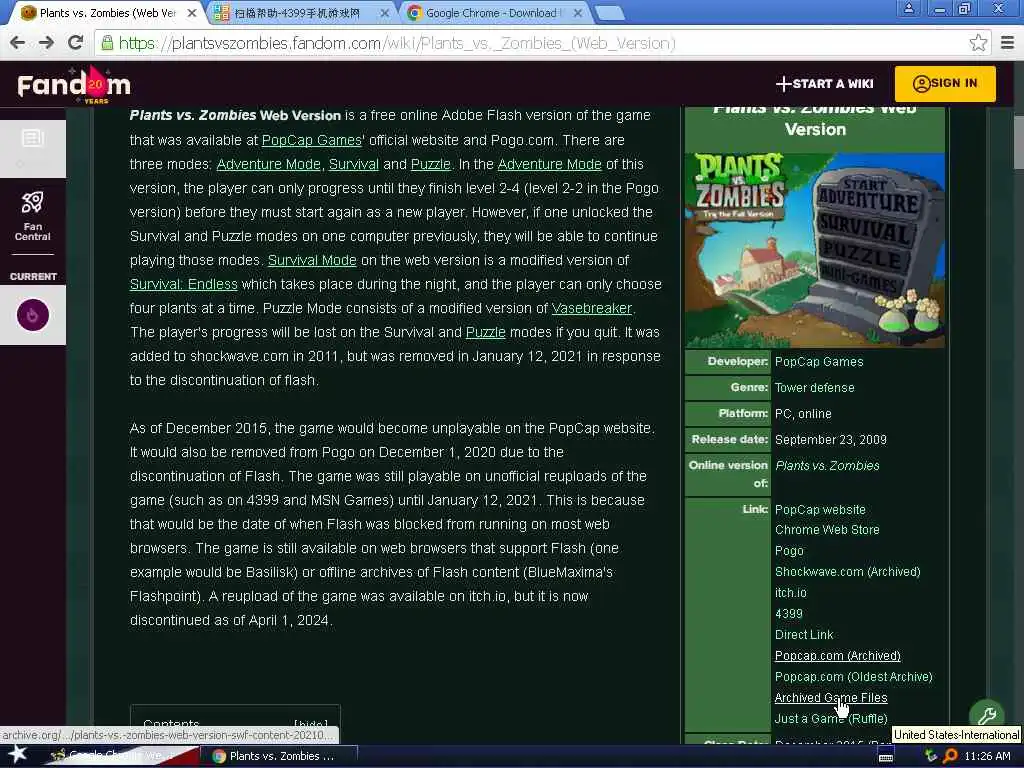Open the Plants vs. Zombies infobox link
This screenshot has height=768, width=1024.
[827, 466]
